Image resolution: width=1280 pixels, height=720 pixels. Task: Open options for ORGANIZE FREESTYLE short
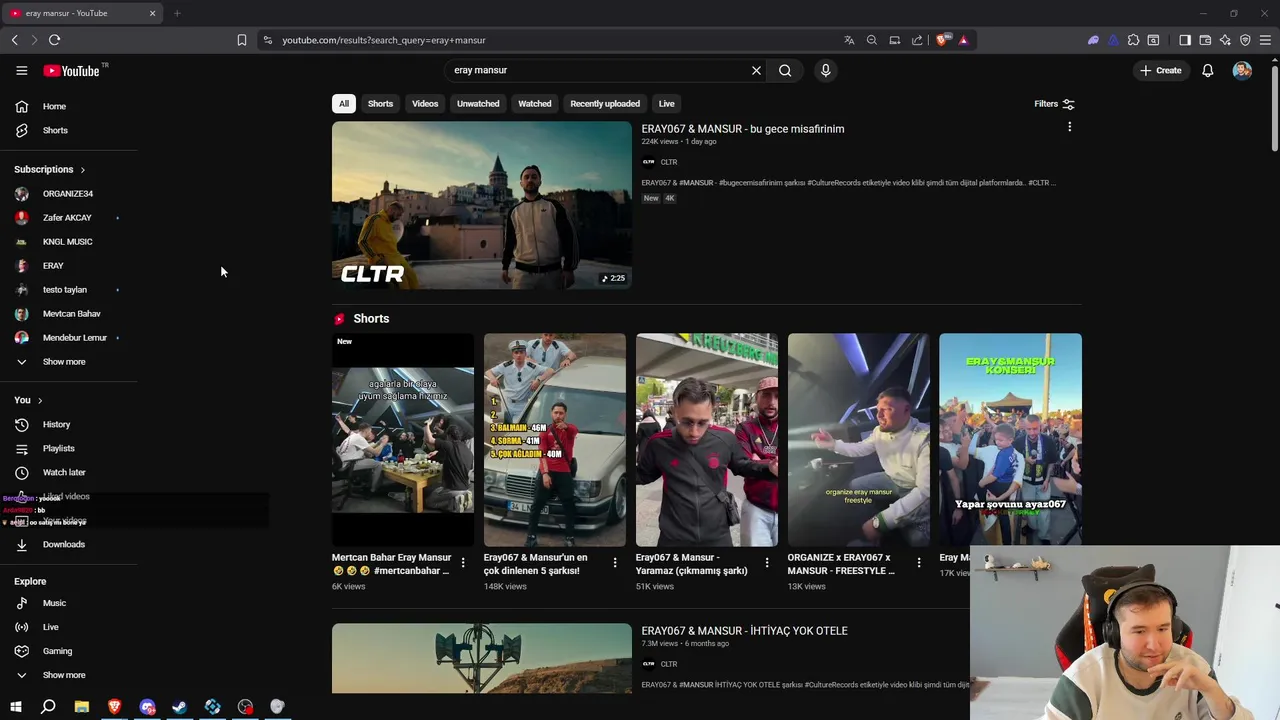click(x=918, y=563)
